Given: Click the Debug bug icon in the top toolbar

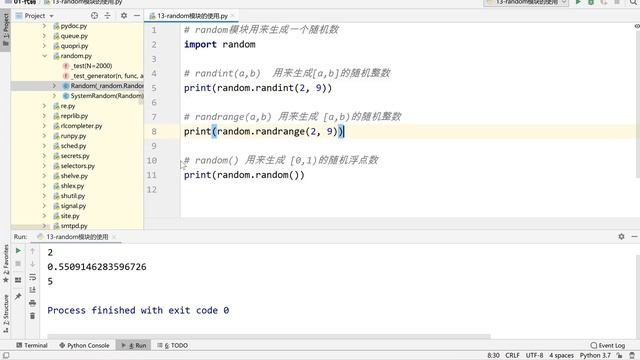Looking at the screenshot, I should 591,2.
